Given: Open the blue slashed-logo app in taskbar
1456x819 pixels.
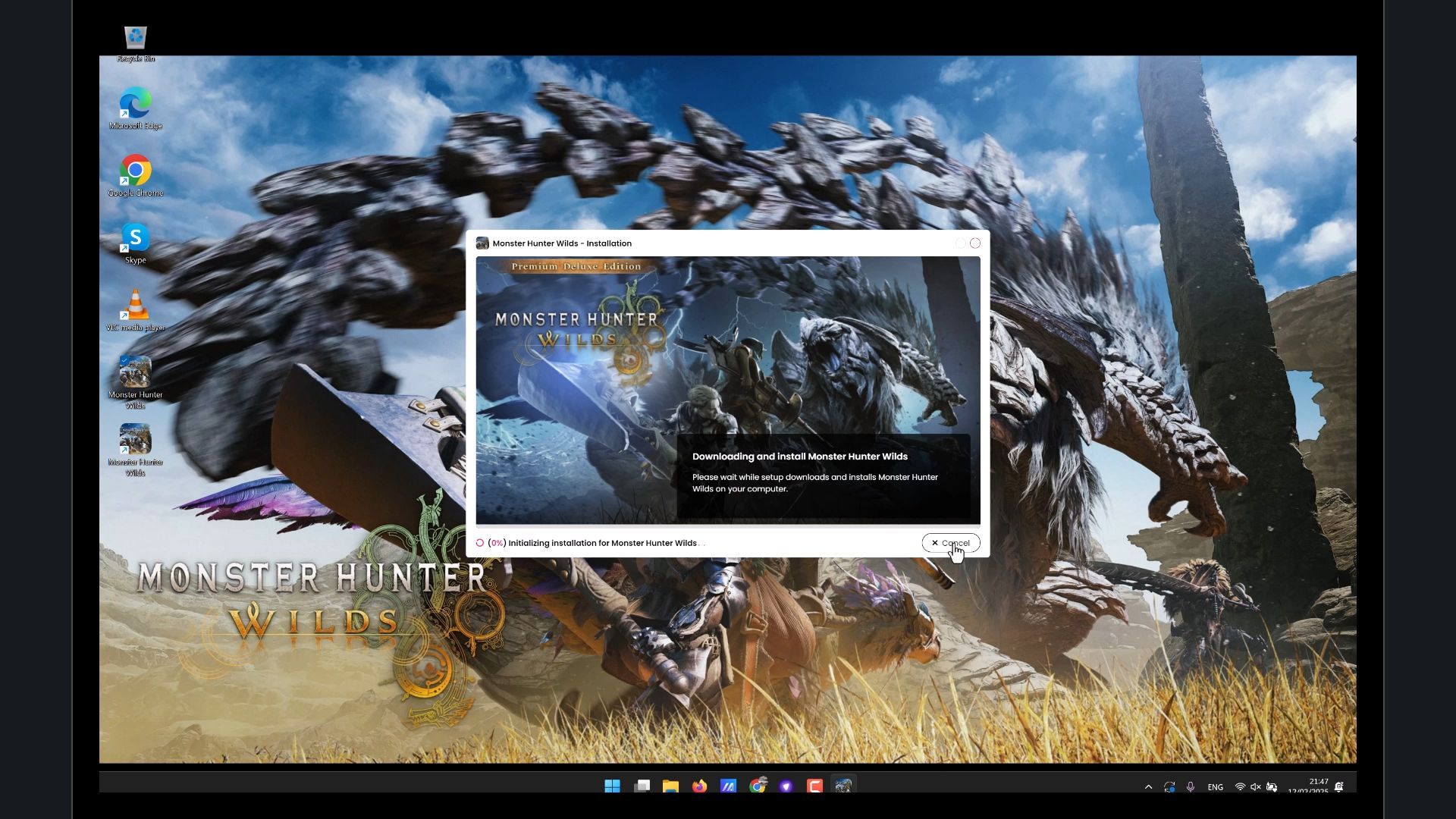Looking at the screenshot, I should [x=728, y=786].
